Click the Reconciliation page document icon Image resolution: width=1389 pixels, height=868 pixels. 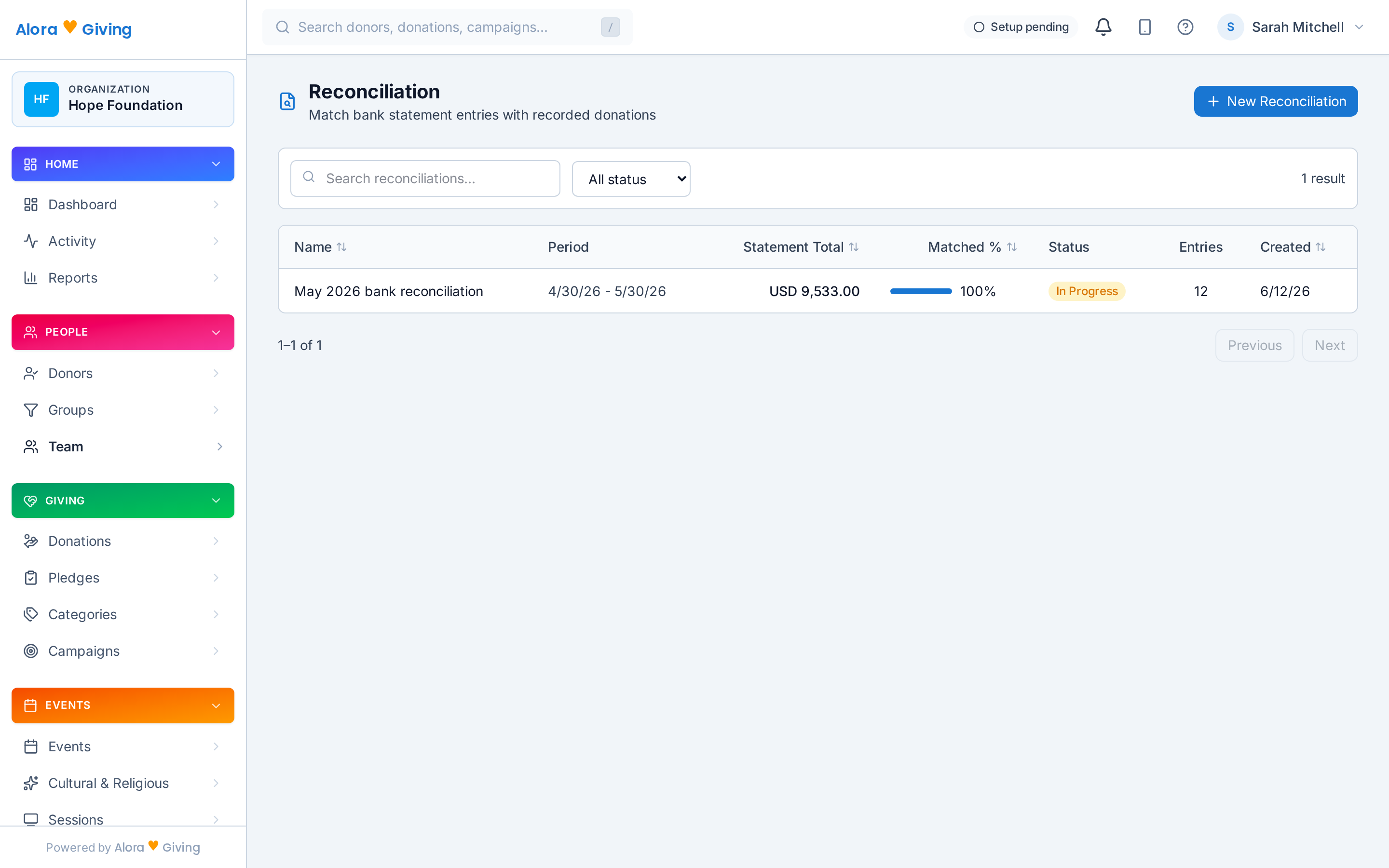(287, 101)
